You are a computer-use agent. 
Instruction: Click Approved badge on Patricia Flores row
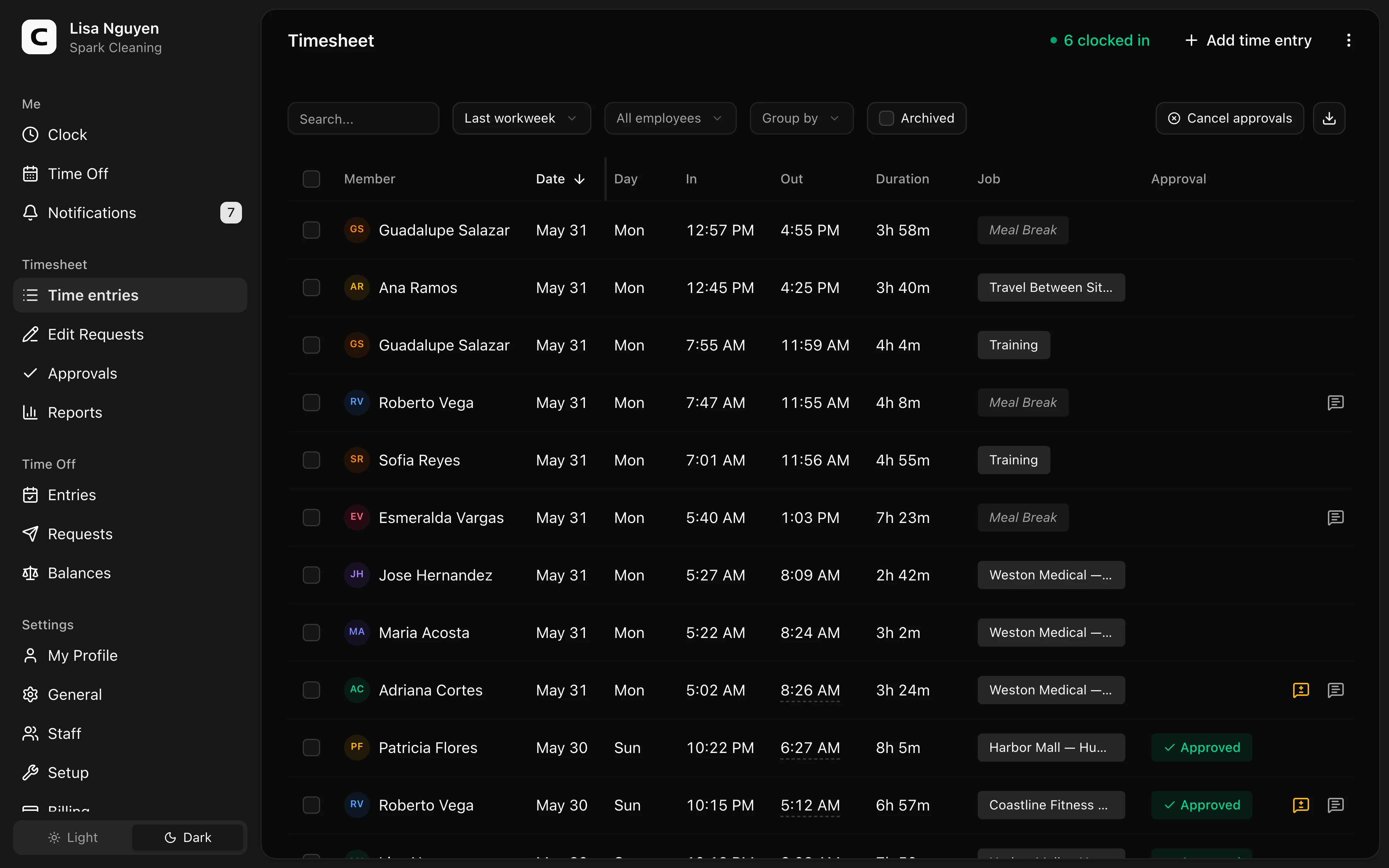pyautogui.click(x=1201, y=748)
